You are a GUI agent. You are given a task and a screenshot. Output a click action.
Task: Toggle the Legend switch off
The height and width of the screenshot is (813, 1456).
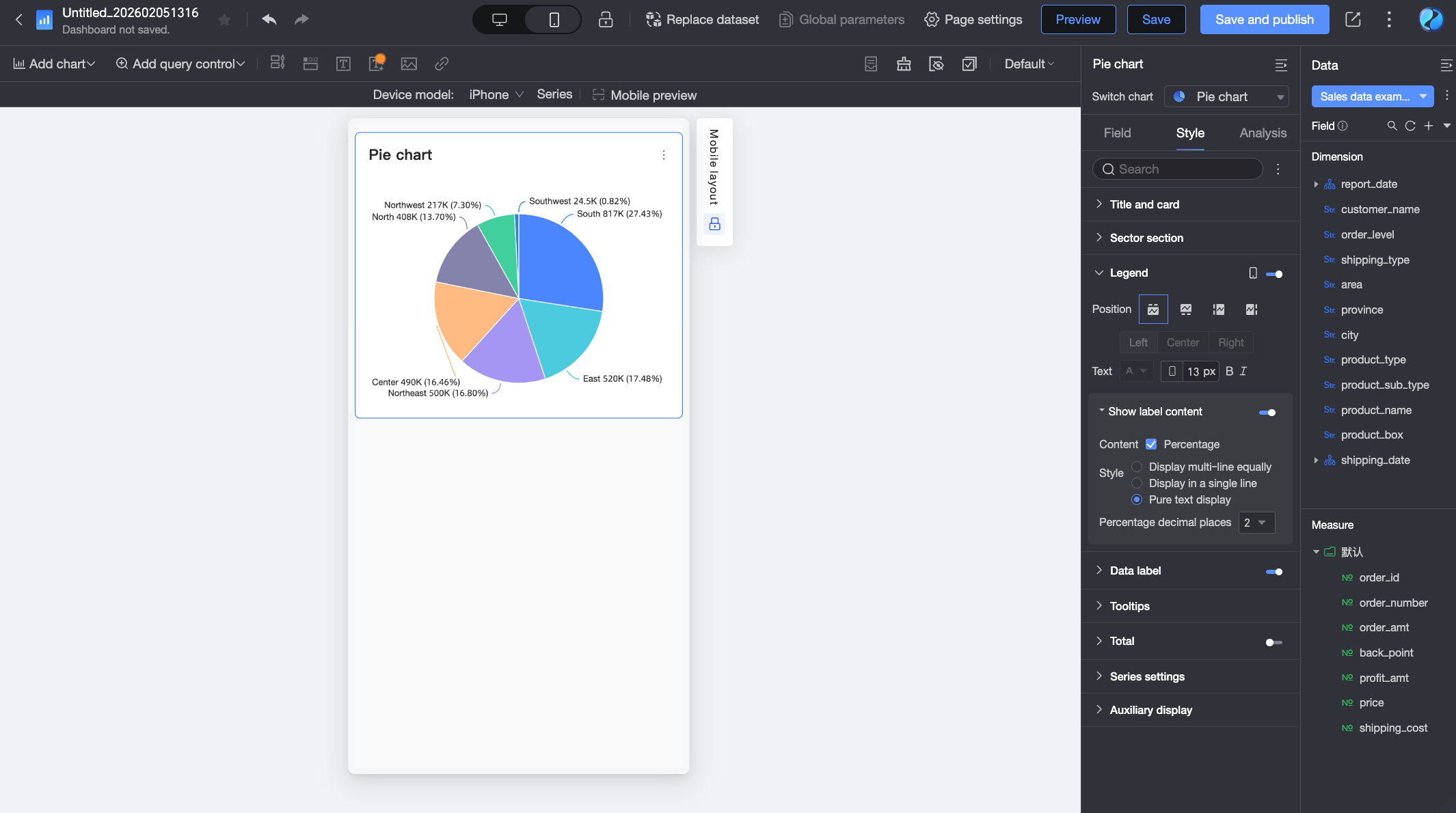click(1274, 274)
